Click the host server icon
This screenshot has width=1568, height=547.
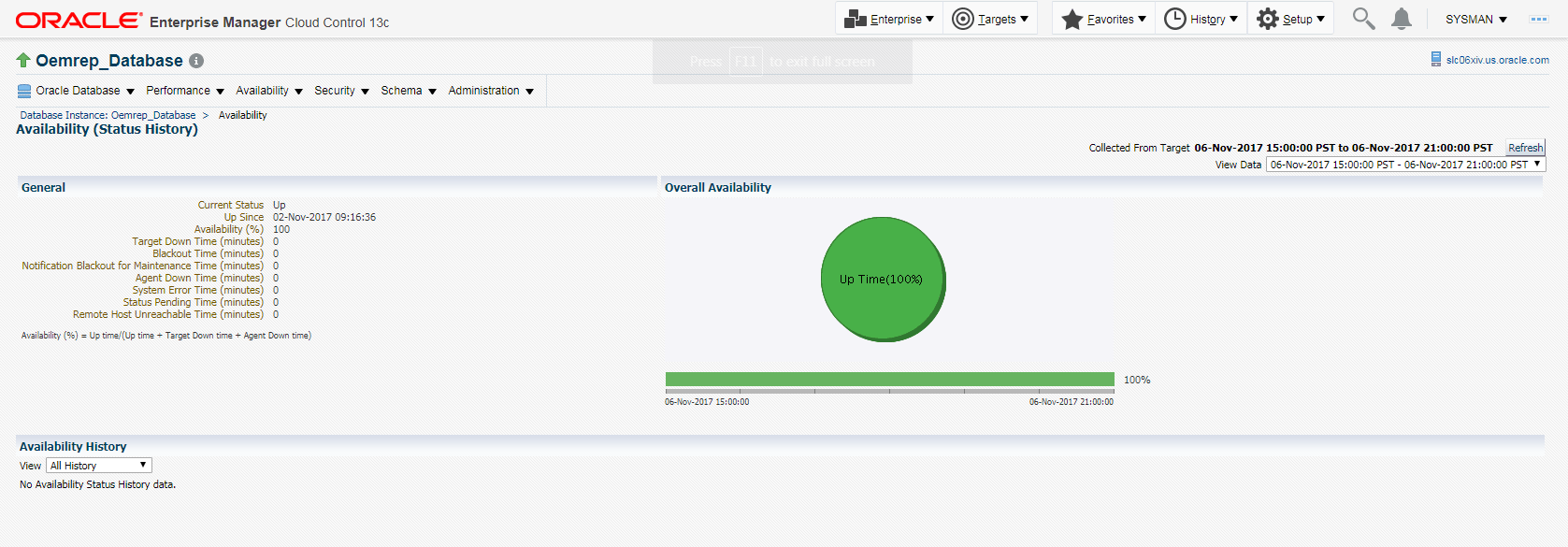tap(1436, 60)
